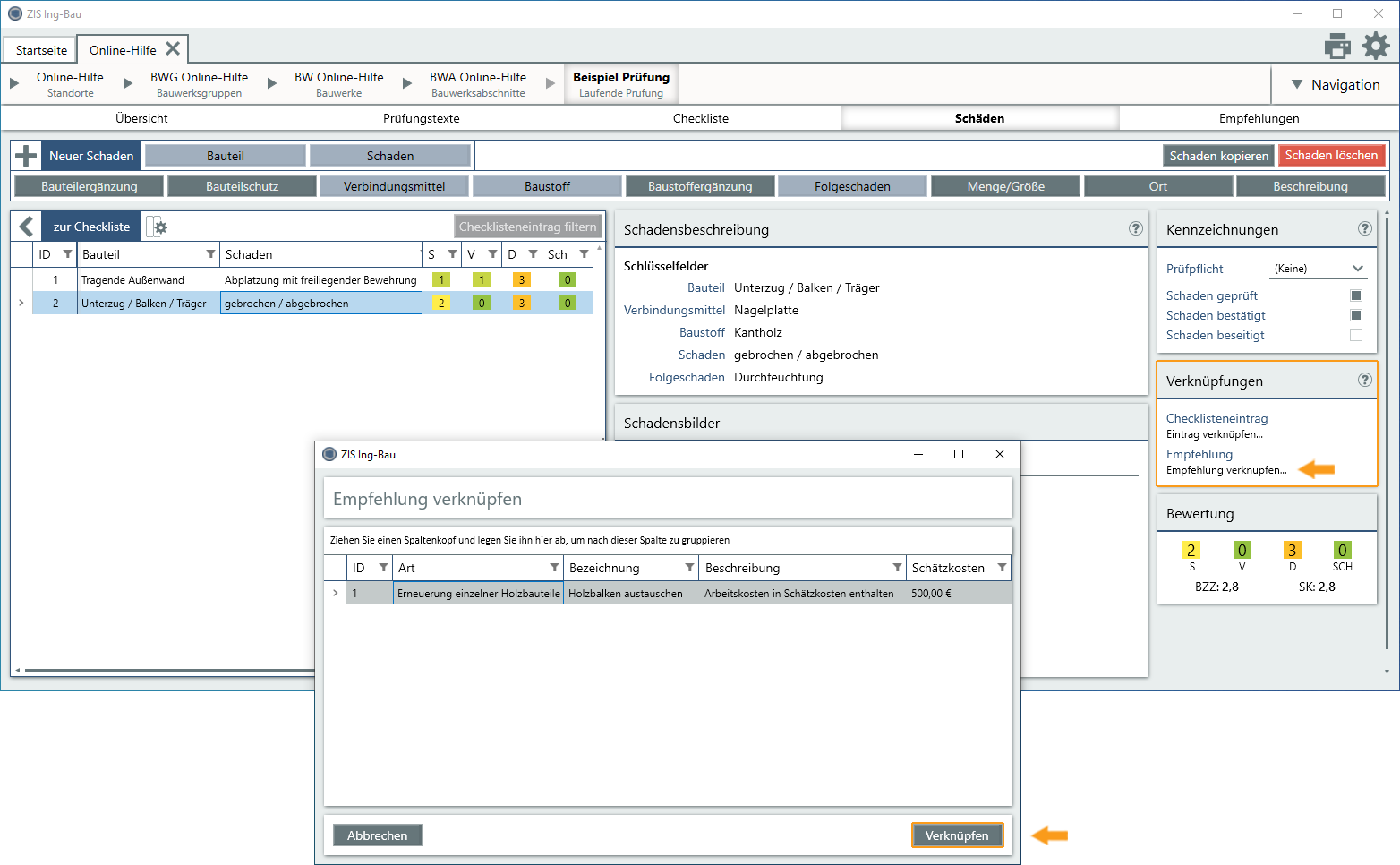
Task: Click breadcrumb arrow before BWA Online-Hilfe
Action: (407, 83)
